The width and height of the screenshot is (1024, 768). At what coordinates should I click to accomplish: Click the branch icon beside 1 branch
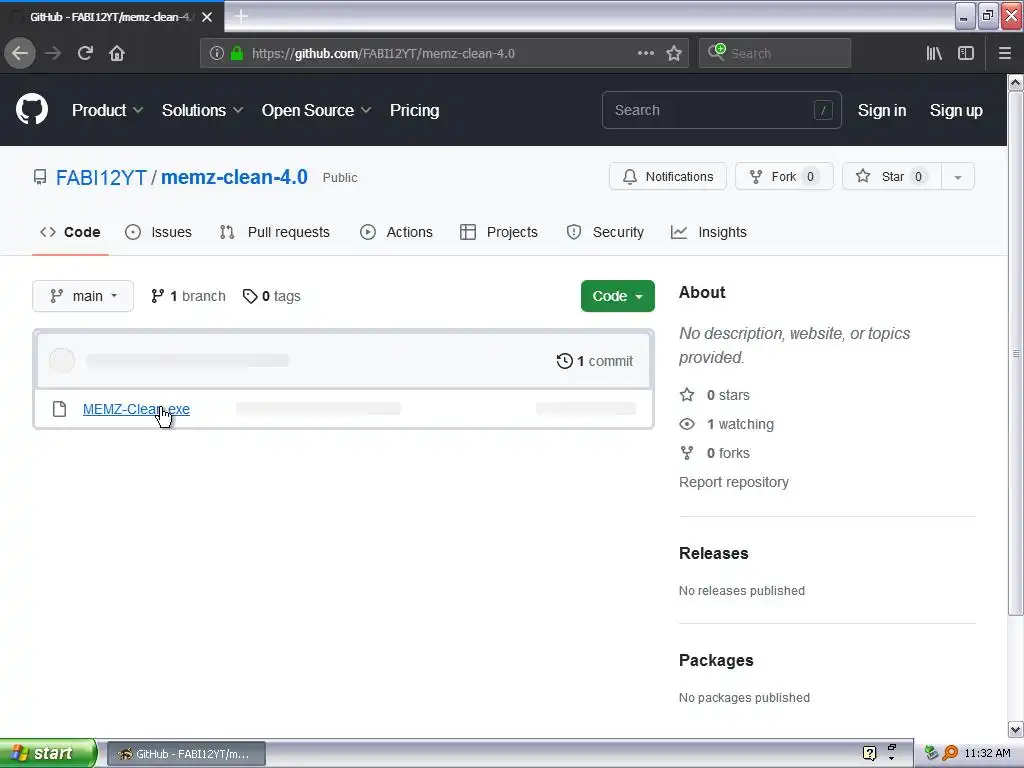[157, 296]
